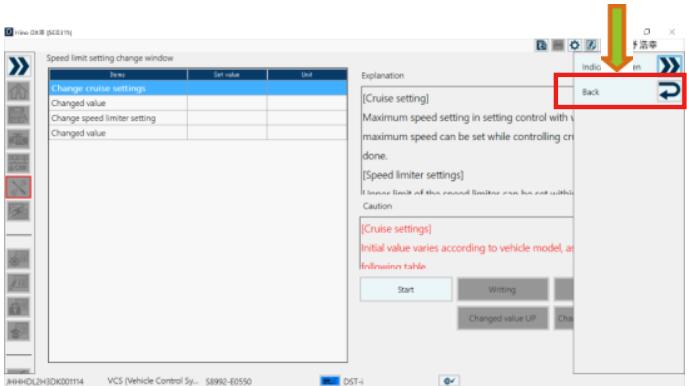Click the Back return-arrow icon

point(669,92)
